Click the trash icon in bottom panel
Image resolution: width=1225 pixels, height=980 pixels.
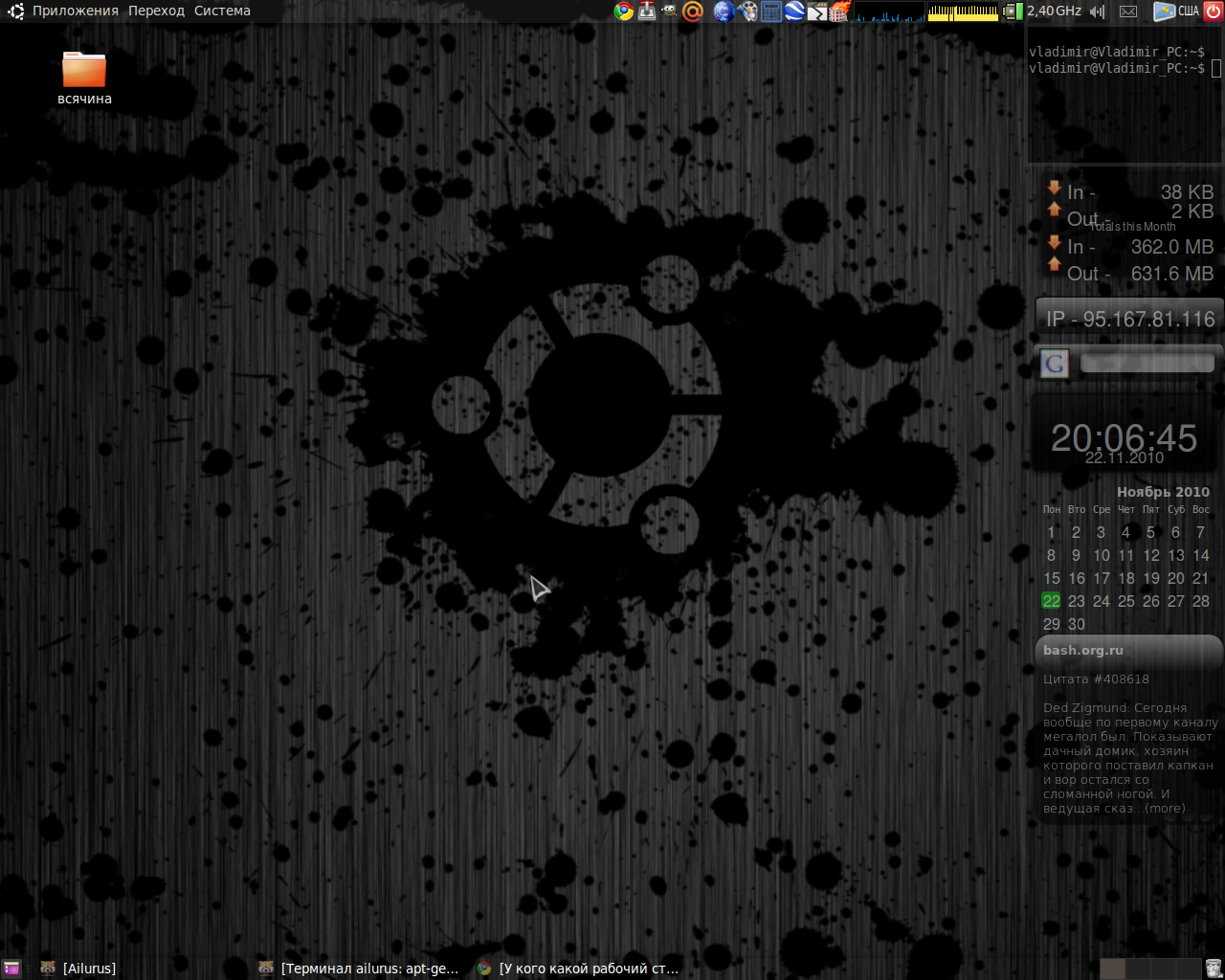(x=1214, y=969)
